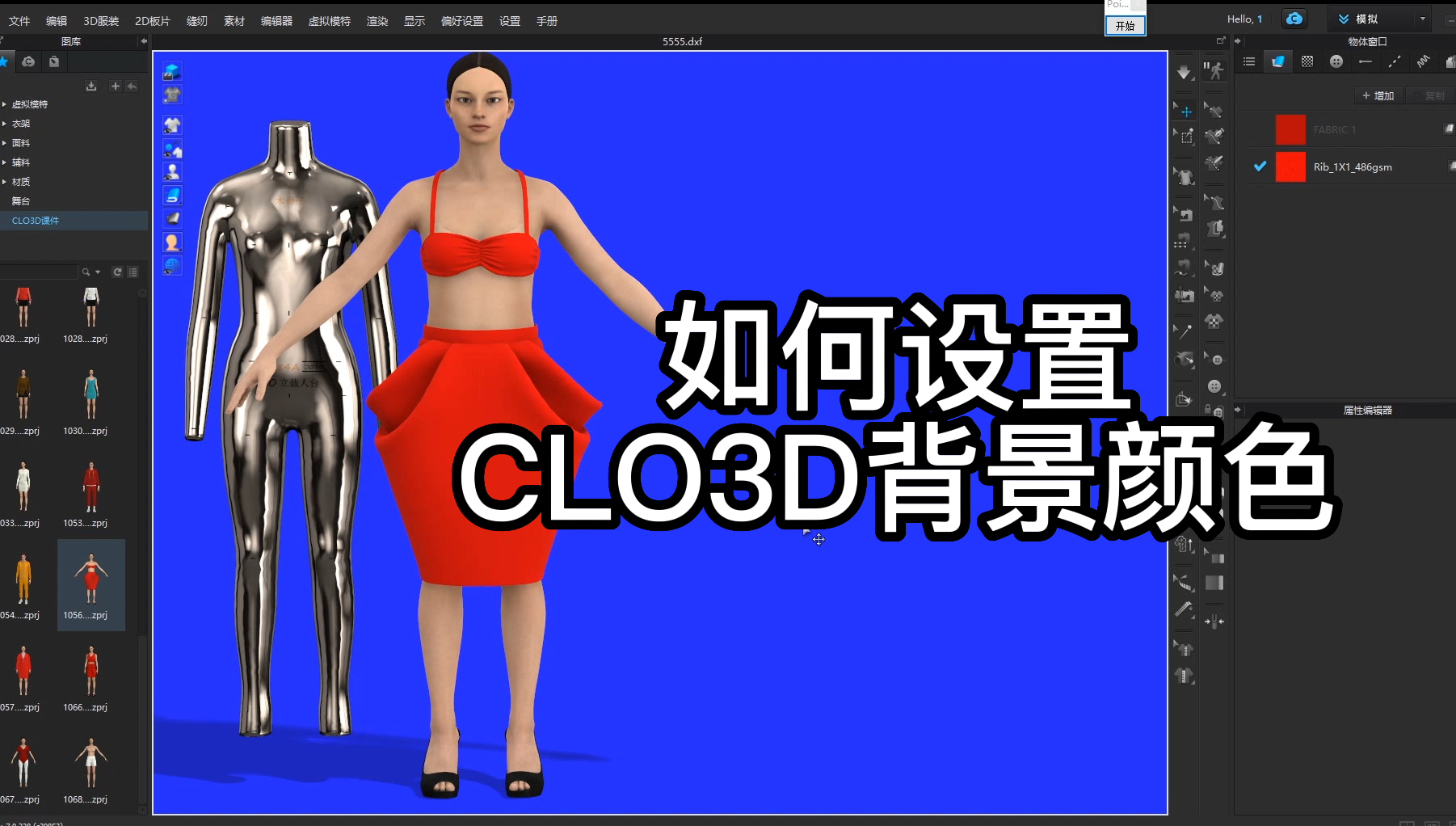This screenshot has height=826, width=1456.
Task: Switch to the topstitch dashed-line tab
Action: pos(1395,61)
